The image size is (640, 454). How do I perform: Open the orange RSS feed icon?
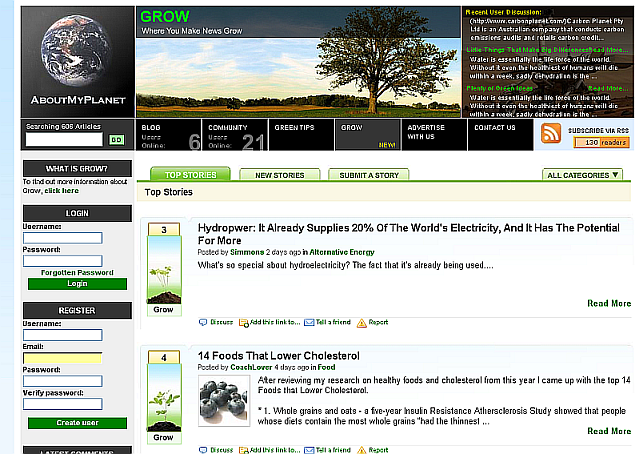[551, 134]
